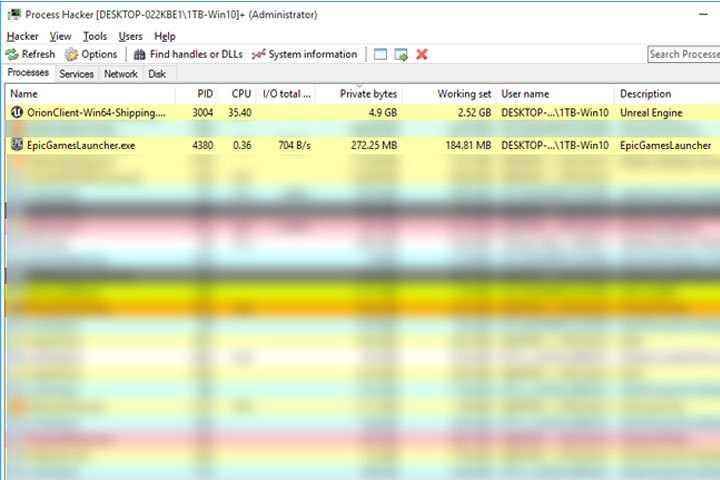Click the 0.36 CPU value
720x480 pixels.
click(x=242, y=145)
